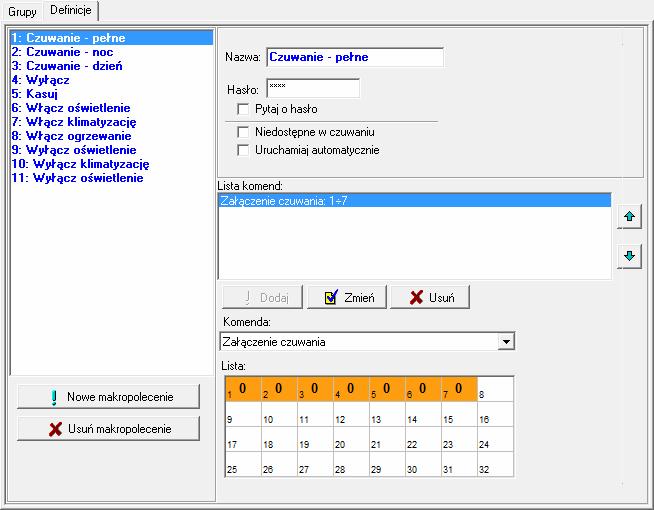Image resolution: width=654 pixels, height=510 pixels.
Task: Select partition cell 17 in Lista
Action: pos(243,439)
